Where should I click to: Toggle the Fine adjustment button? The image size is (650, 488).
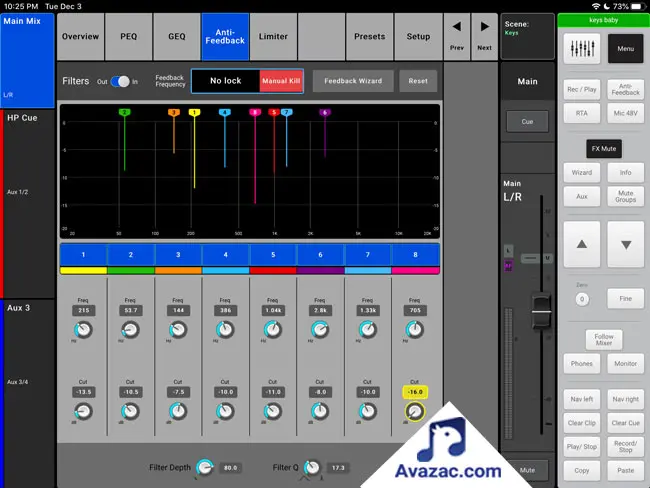point(626,299)
